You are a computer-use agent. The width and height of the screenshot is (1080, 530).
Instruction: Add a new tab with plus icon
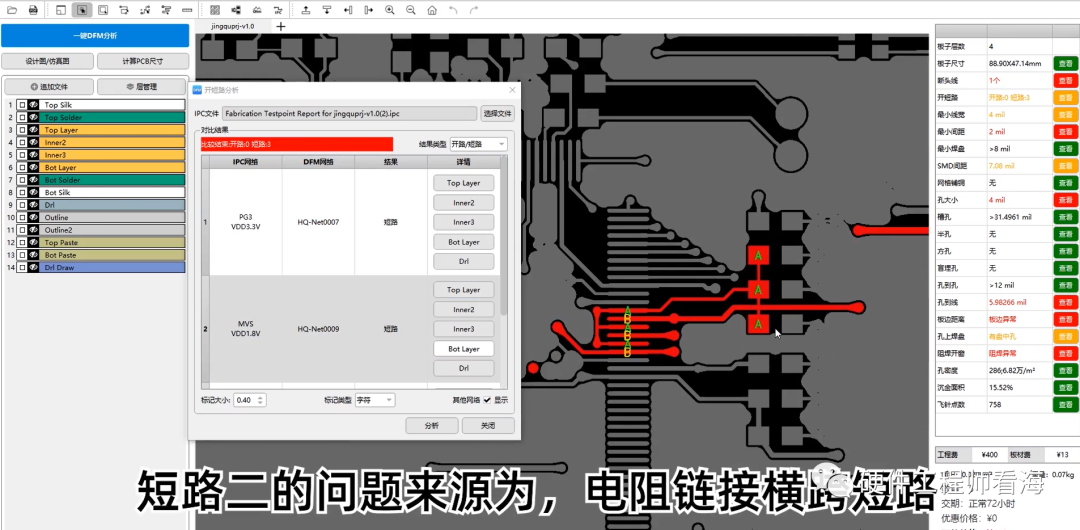[280, 26]
